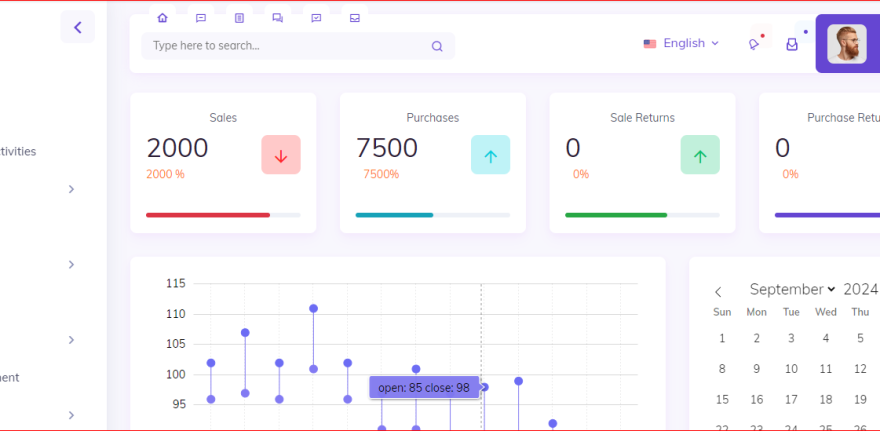Viewport: 880px width, 431px height.
Task: Collapse the sidebar with the left chevron button
Action: [77, 27]
